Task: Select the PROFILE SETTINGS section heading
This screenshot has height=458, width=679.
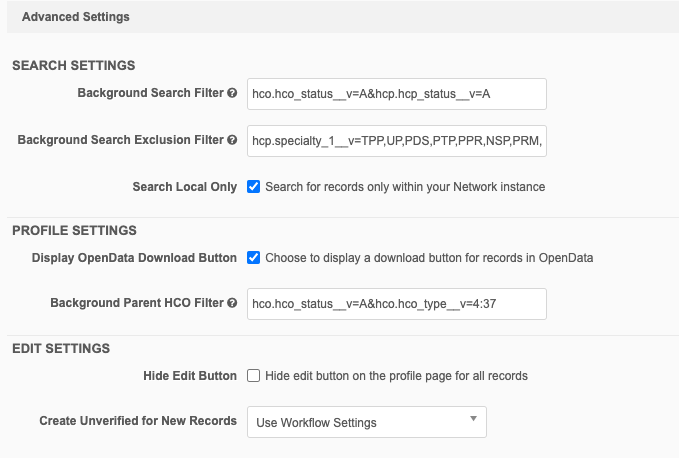Action: click(x=74, y=230)
